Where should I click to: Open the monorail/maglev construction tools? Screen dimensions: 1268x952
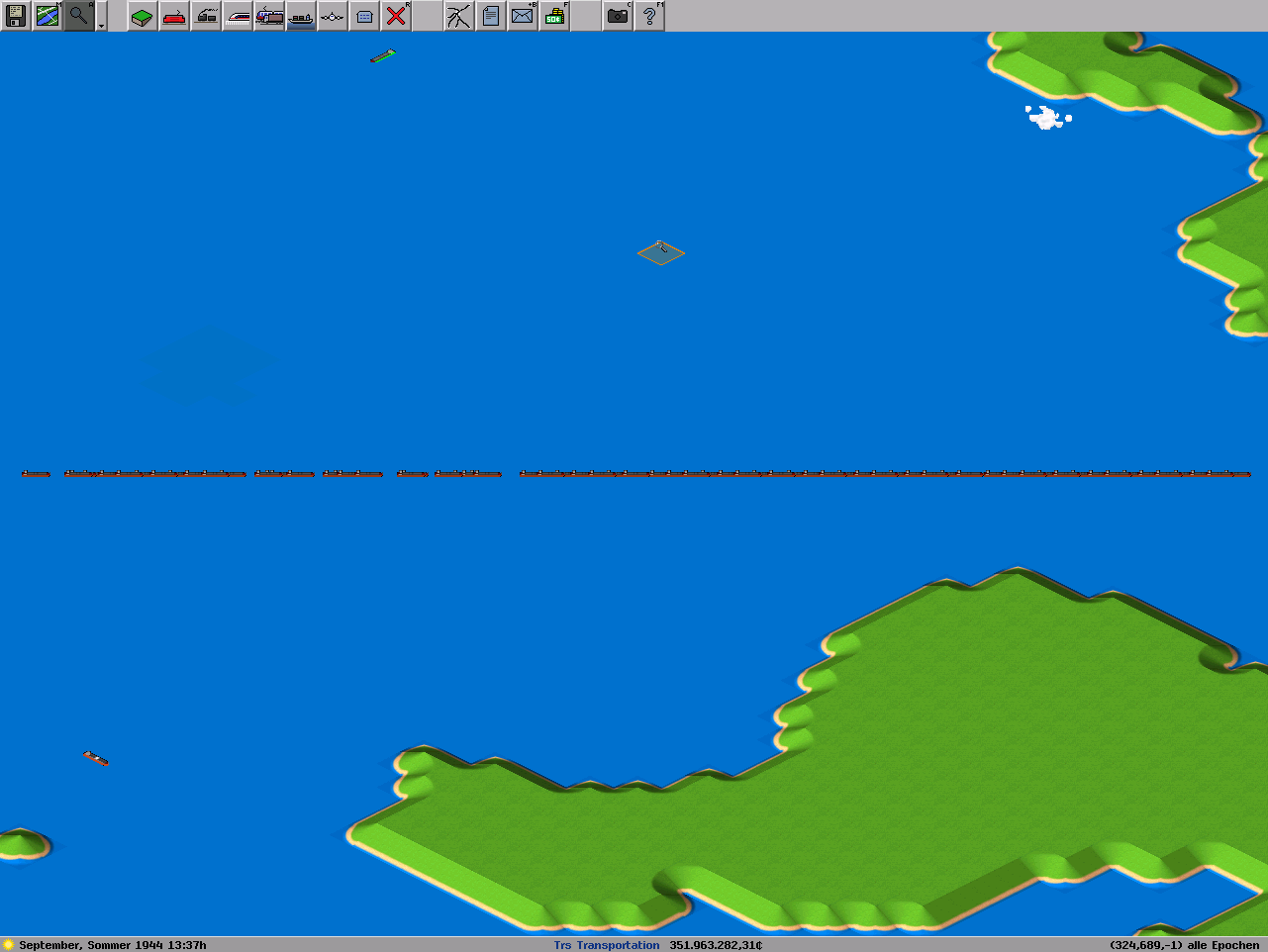coord(238,16)
